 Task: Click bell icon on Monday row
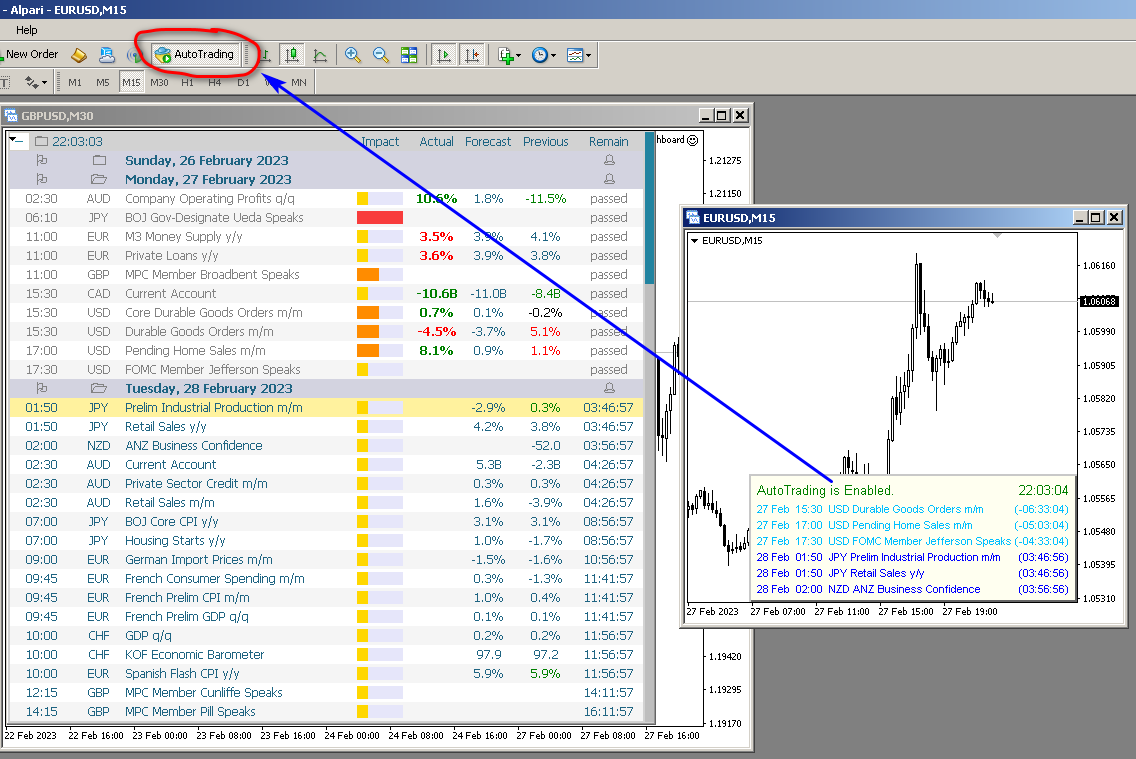point(609,179)
